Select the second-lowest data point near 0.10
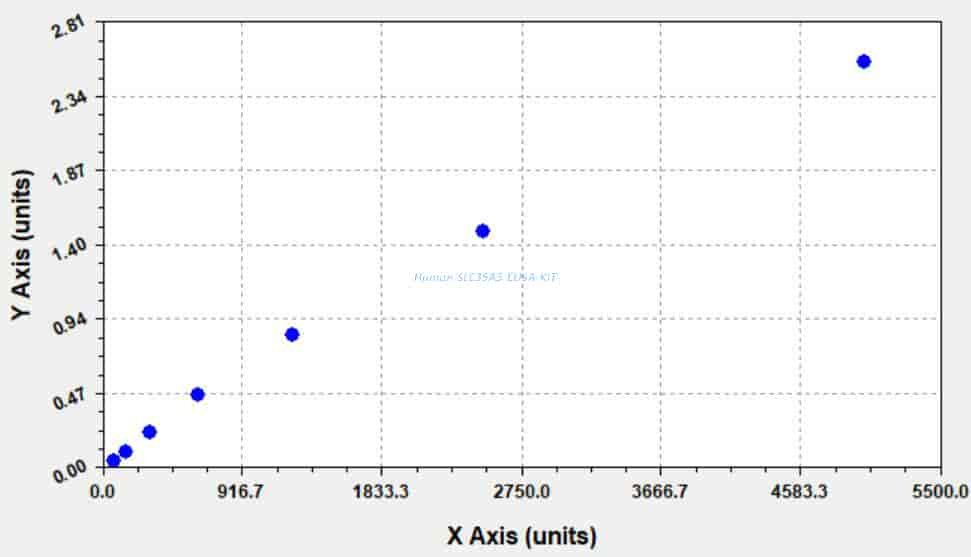The image size is (971, 557). tap(125, 451)
